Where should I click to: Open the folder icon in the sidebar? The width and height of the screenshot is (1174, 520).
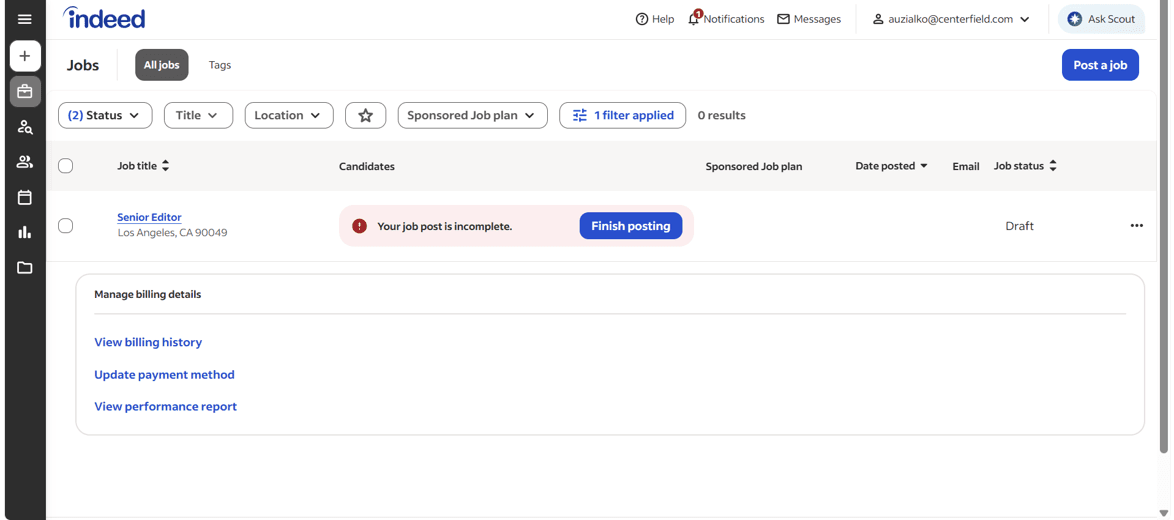(x=25, y=267)
